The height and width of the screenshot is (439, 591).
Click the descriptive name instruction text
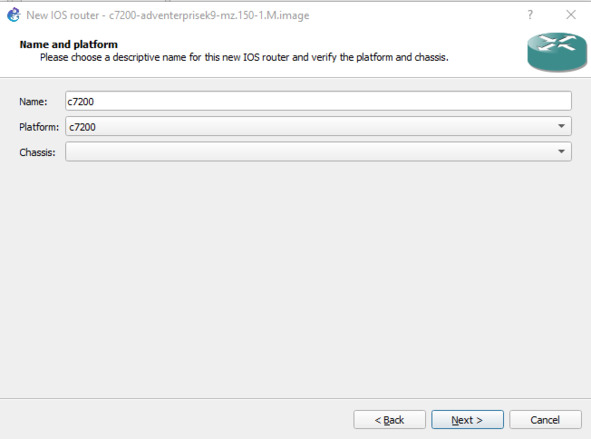tap(244, 57)
